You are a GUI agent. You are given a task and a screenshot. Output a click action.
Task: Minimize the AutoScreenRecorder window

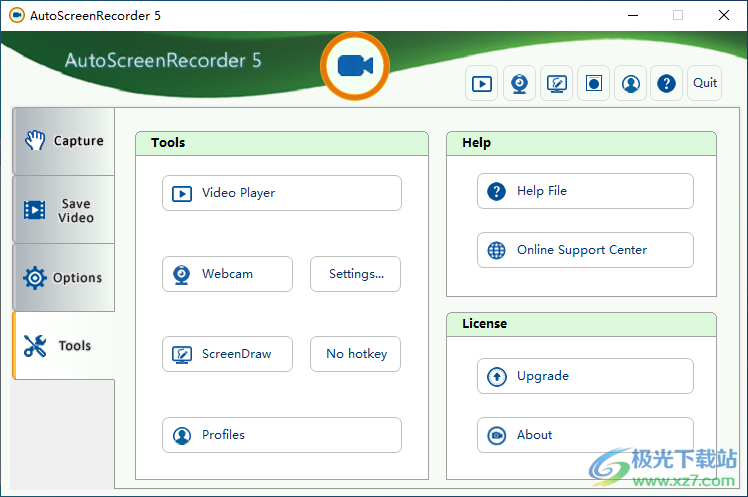click(633, 15)
